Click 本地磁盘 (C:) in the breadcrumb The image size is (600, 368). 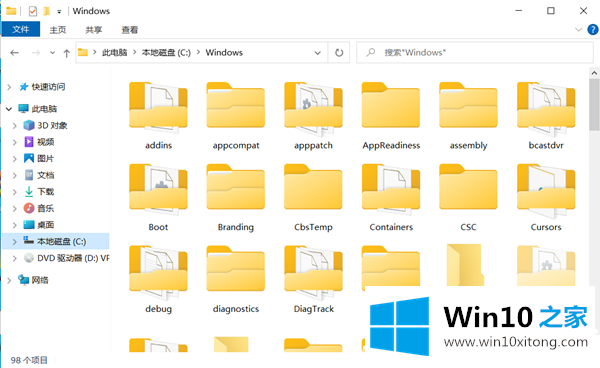[166, 52]
